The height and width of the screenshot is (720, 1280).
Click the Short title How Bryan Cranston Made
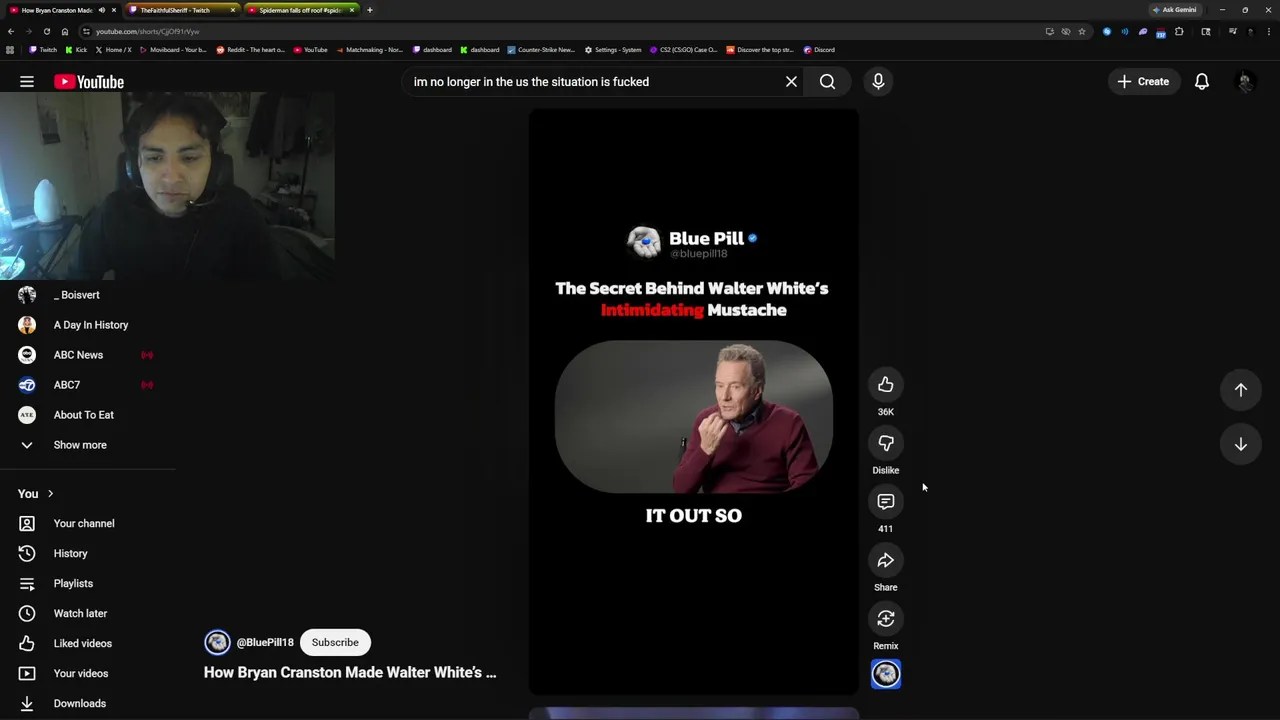click(350, 673)
